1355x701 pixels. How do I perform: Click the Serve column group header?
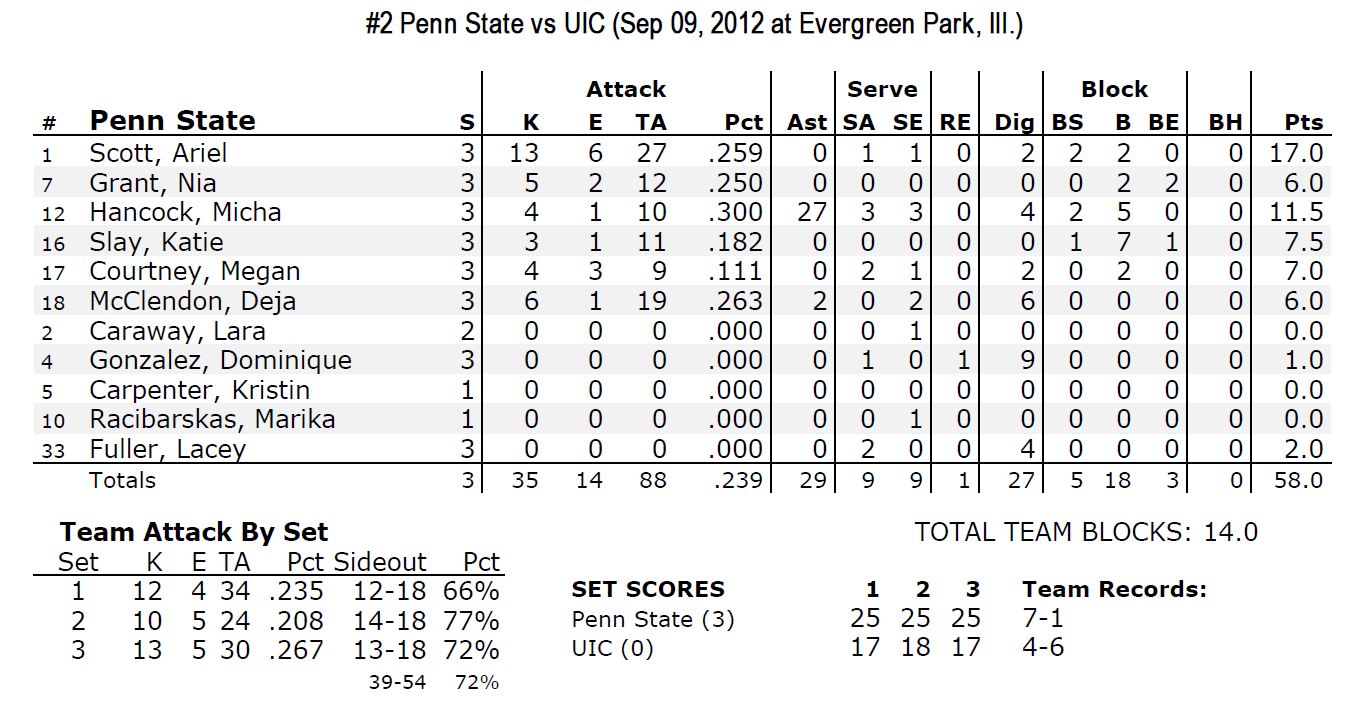[x=882, y=89]
